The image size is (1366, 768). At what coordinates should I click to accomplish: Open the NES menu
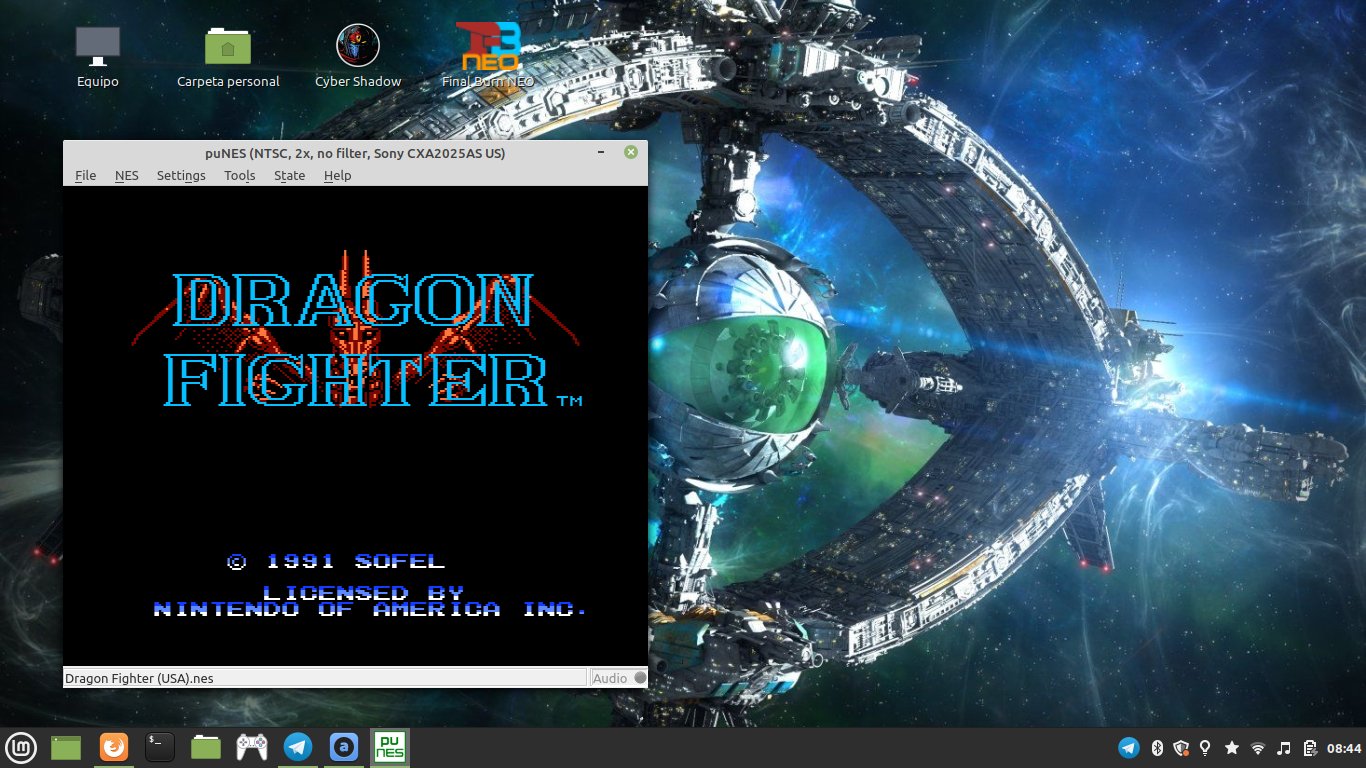coord(126,175)
